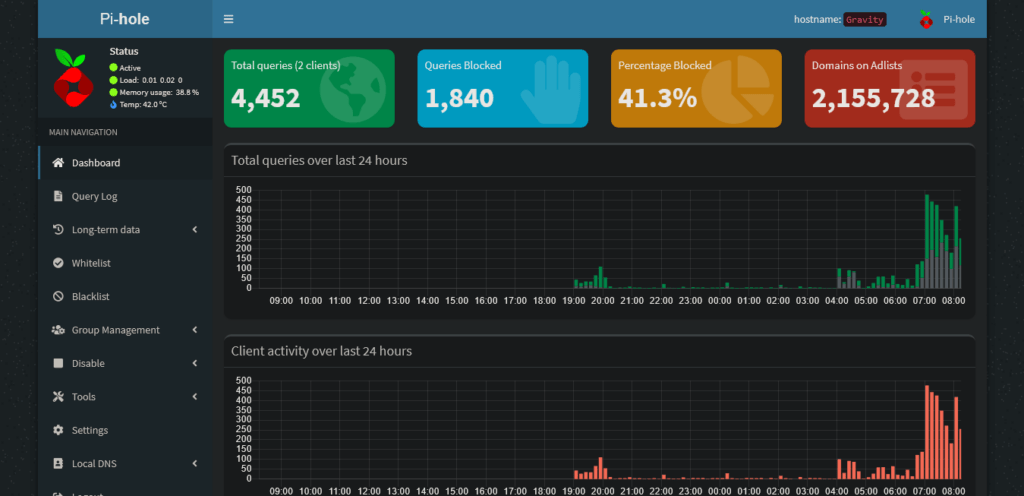
Task: Click the Domains on Adlists red box
Action: click(x=889, y=88)
